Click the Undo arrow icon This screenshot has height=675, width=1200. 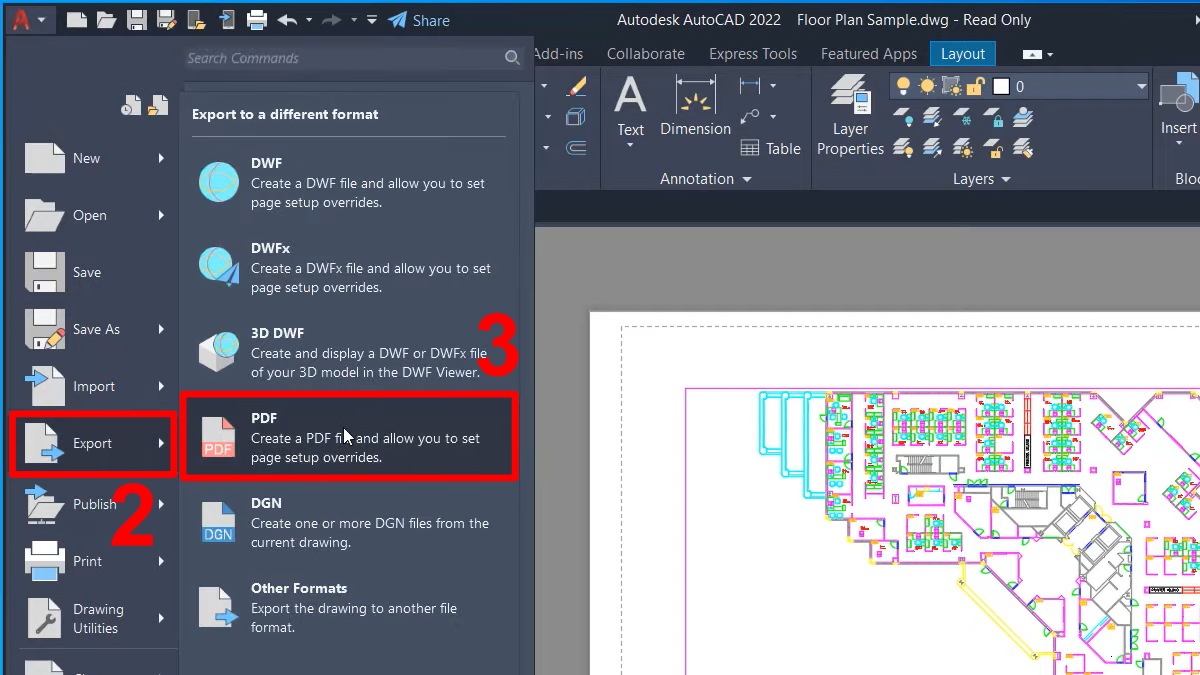tap(288, 19)
